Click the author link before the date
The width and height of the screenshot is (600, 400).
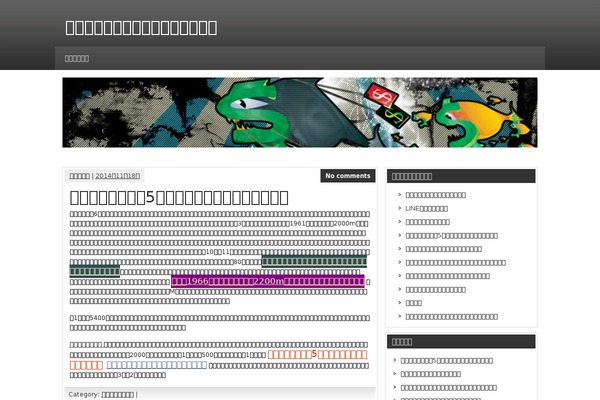pos(80,176)
